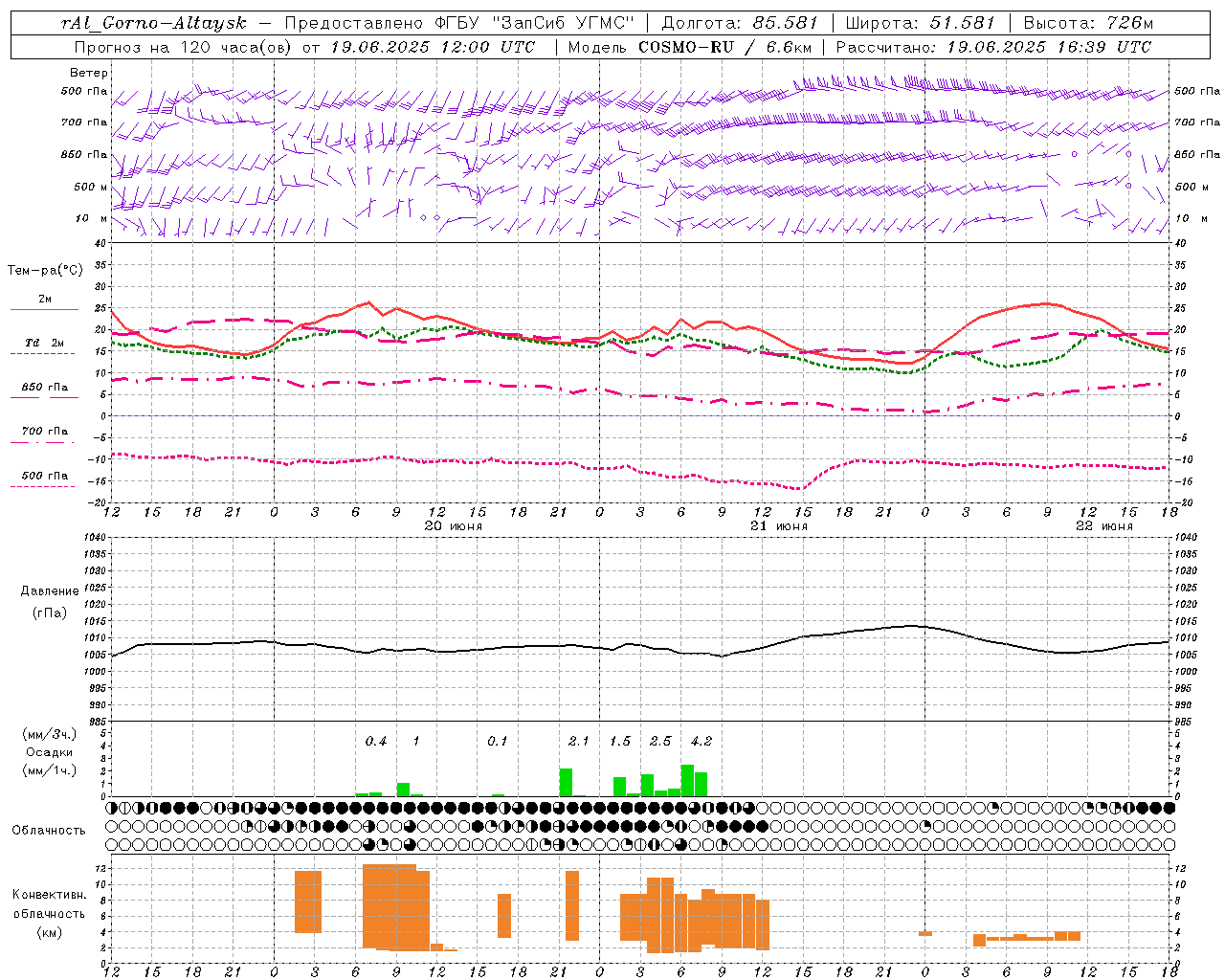Select the latitude value 51.581
The image size is (1225, 980).
(x=963, y=23)
